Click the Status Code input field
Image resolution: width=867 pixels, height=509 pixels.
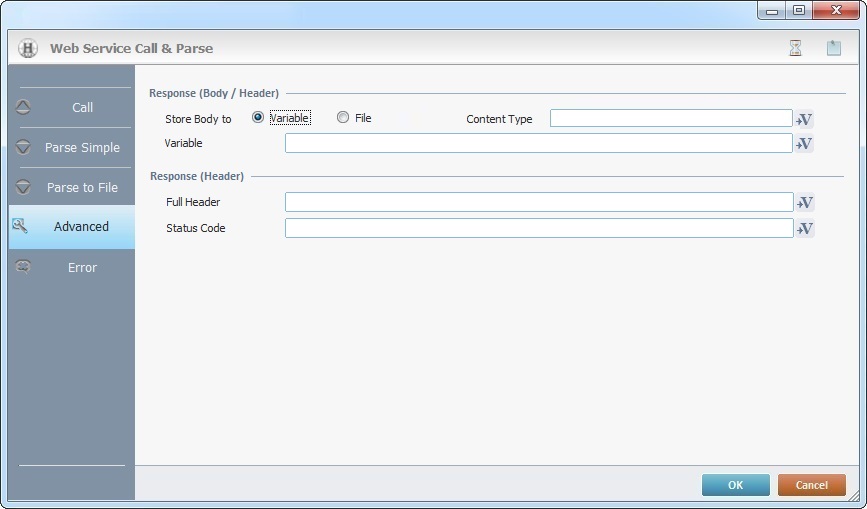538,228
